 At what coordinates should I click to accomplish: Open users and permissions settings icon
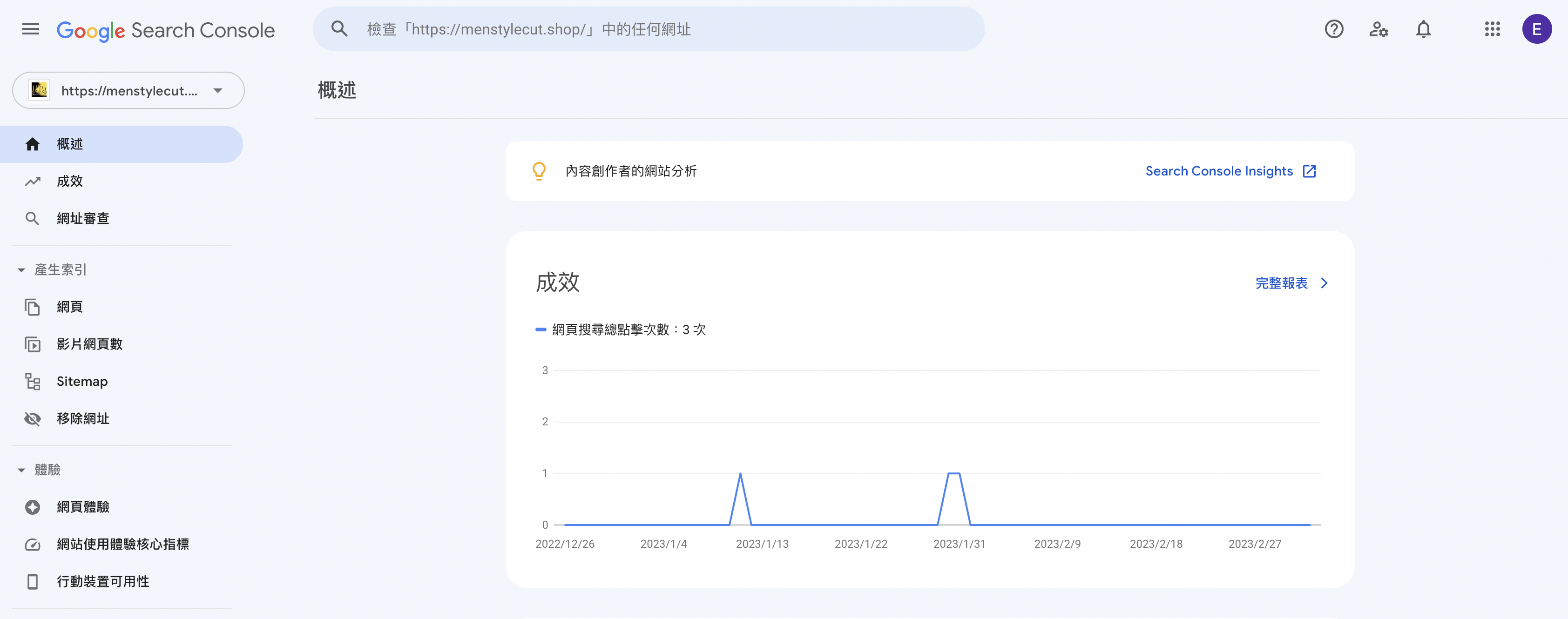pyautogui.click(x=1378, y=28)
